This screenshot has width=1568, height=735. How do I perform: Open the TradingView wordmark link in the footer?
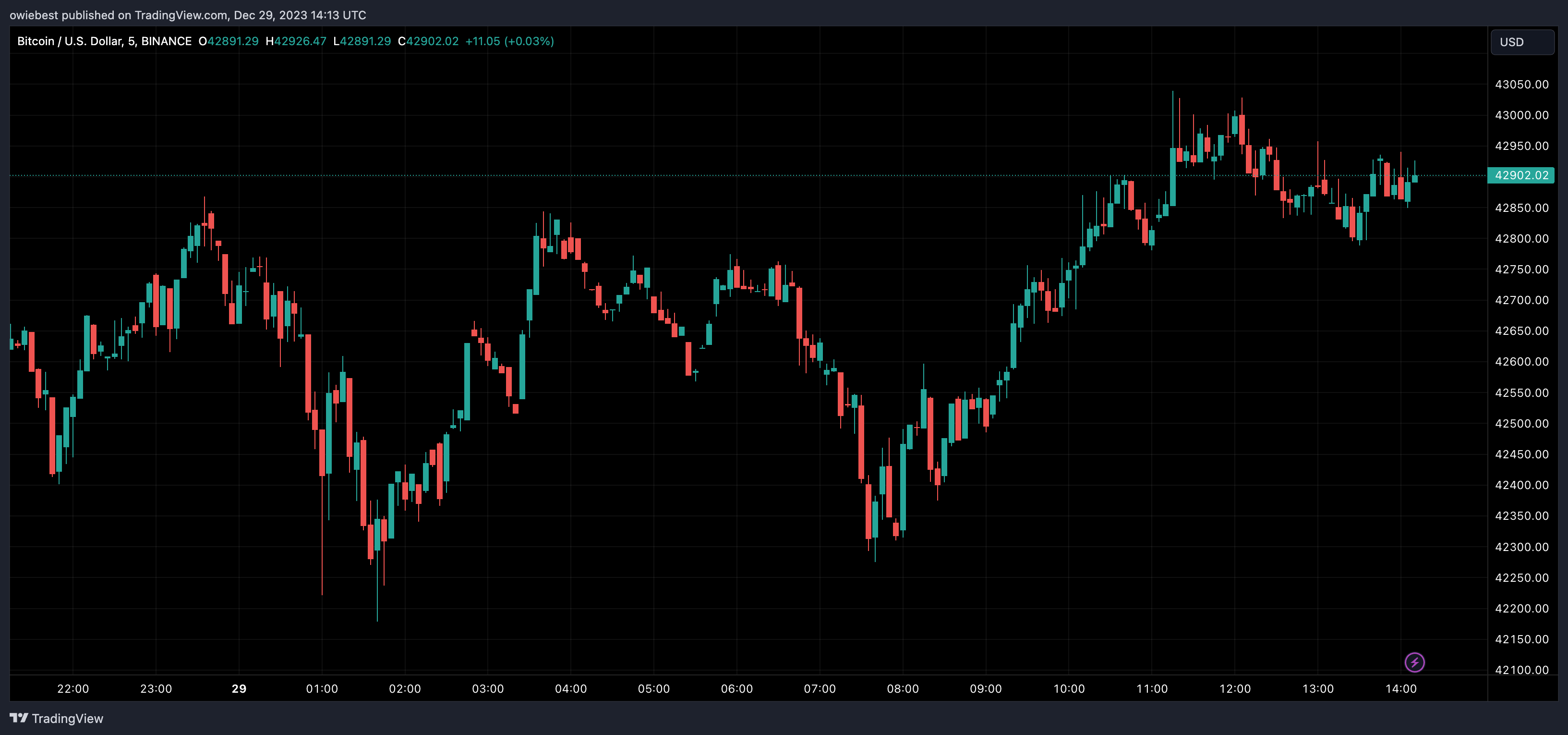(68, 719)
